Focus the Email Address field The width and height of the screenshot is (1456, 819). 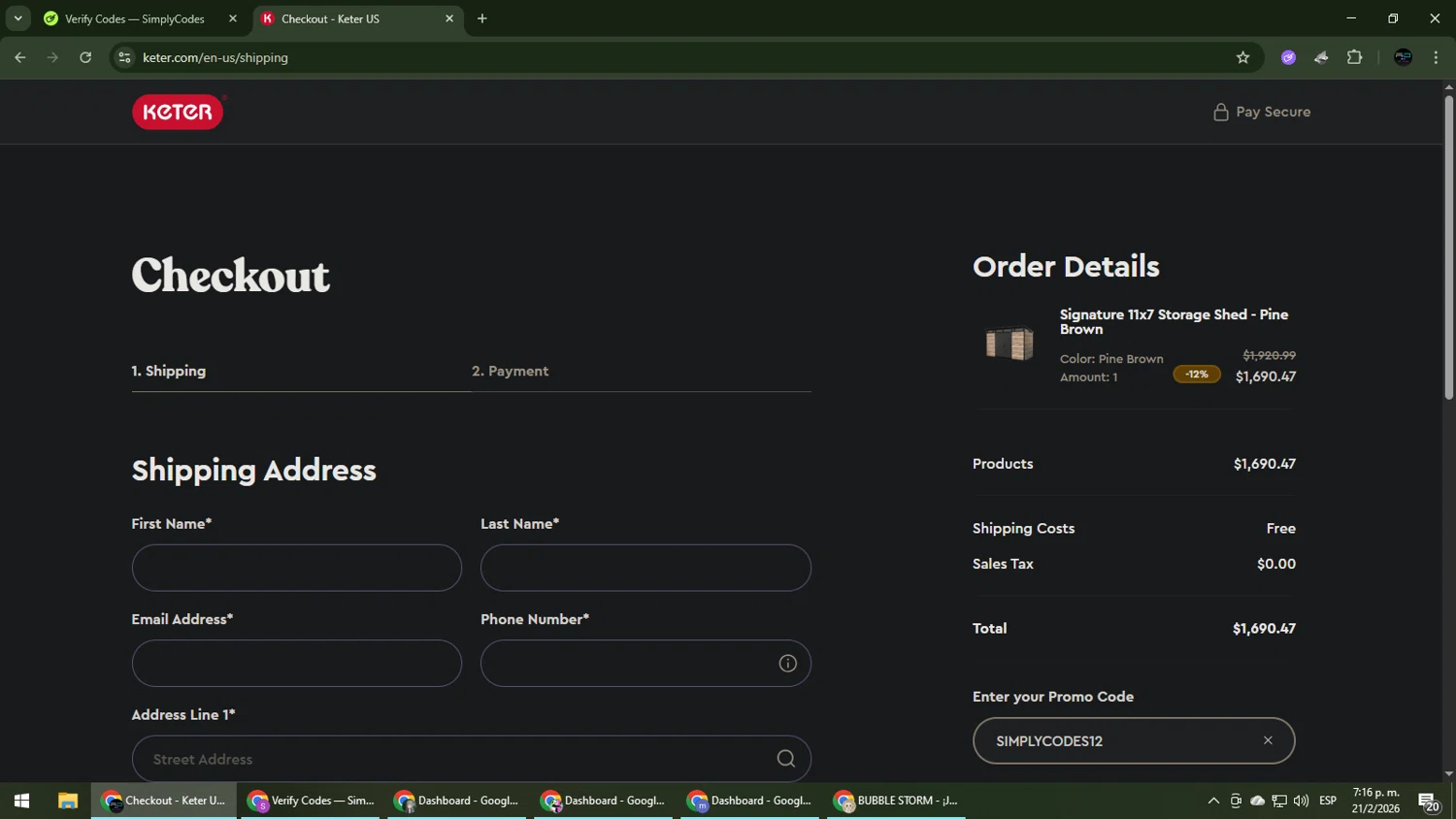(297, 664)
